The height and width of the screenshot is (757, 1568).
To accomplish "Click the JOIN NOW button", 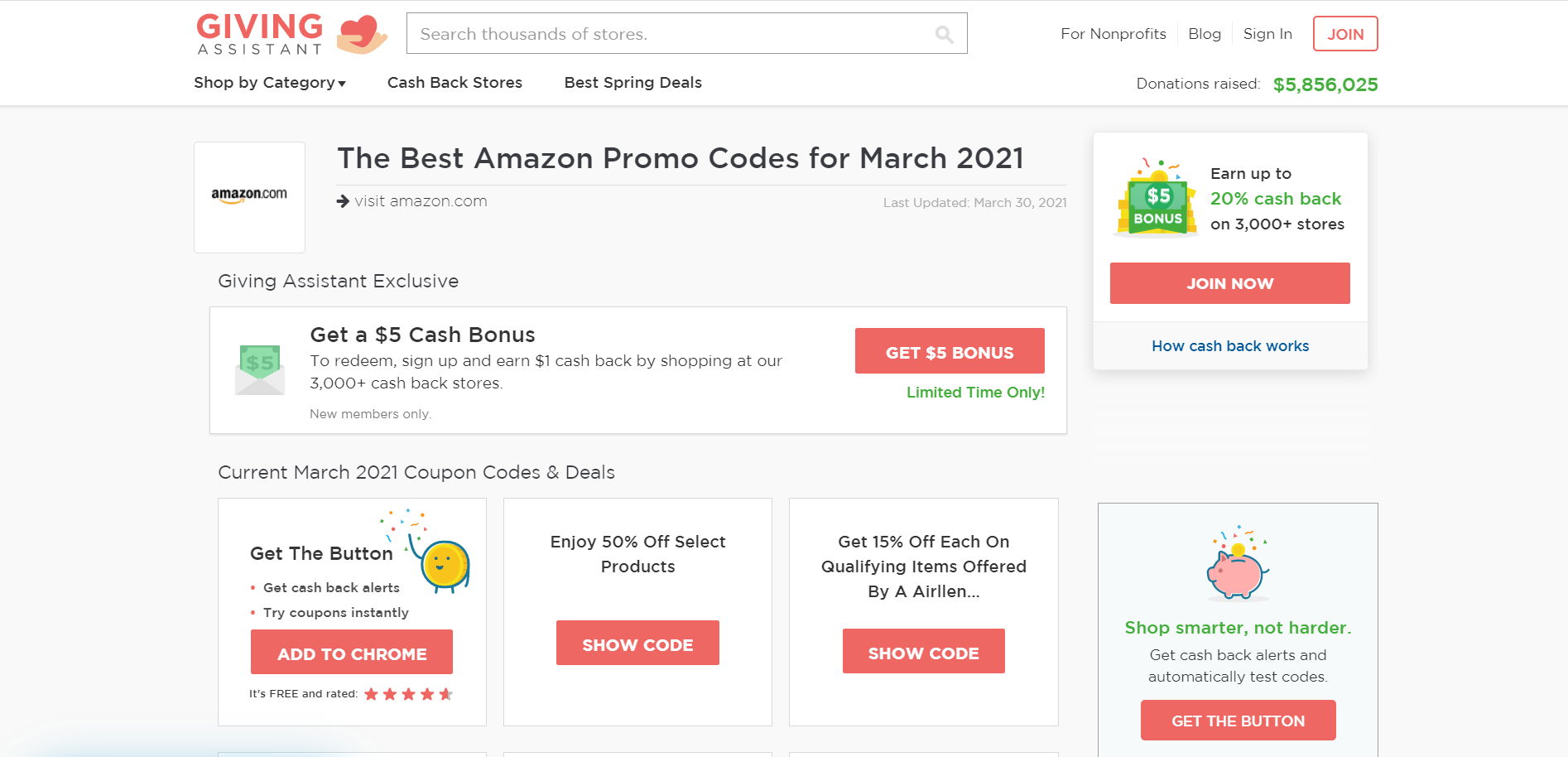I will [1229, 283].
